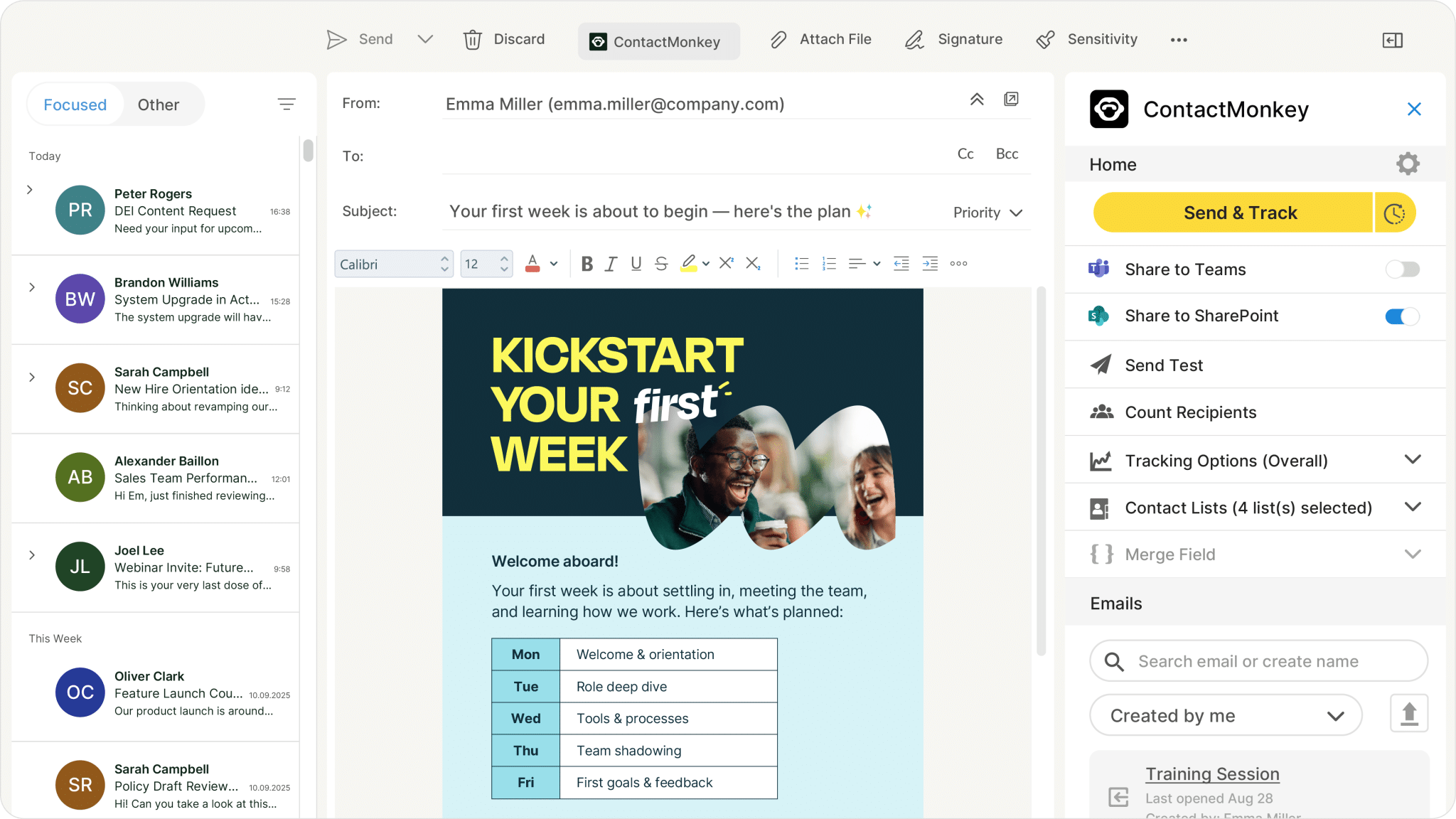Open the Created by me dropdown
This screenshot has height=819, width=1456.
click(1226, 715)
